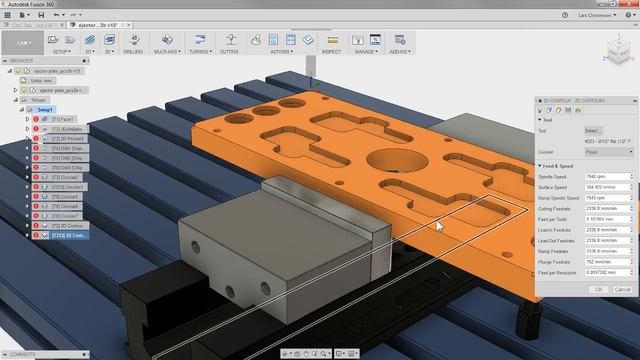
Task: Click the Multi-Axis tool icon
Action: [167, 40]
